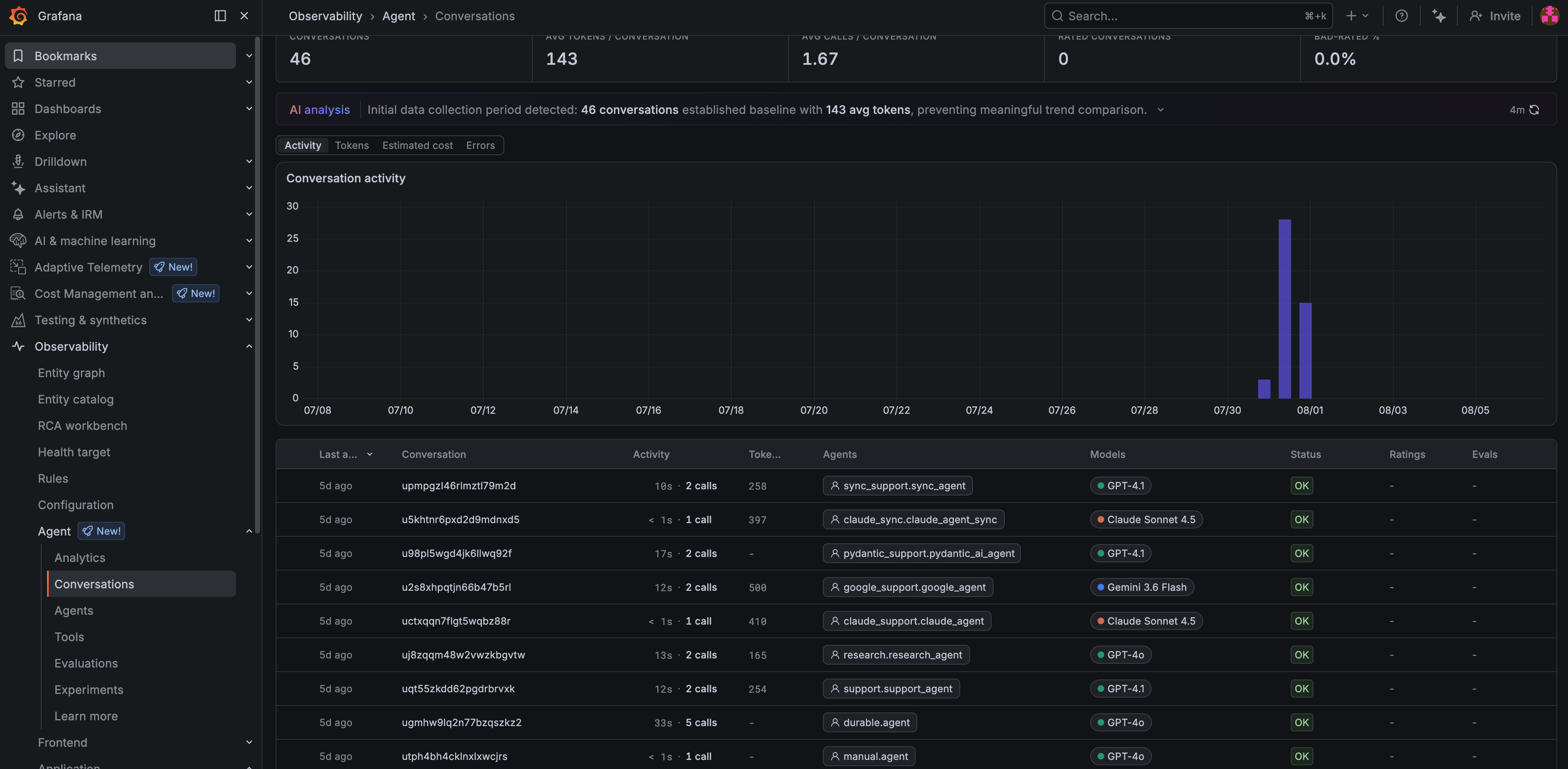The height and width of the screenshot is (769, 1568).
Task: Click the Assistant sparkle icon in sidebar
Action: point(18,188)
